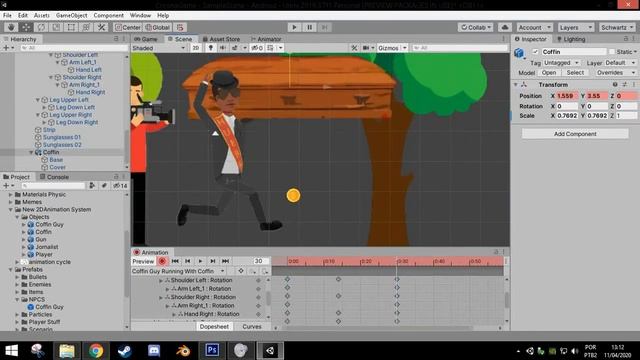Image resolution: width=640 pixels, height=360 pixels.
Task: Switch to the Console tab
Action: click(54, 177)
